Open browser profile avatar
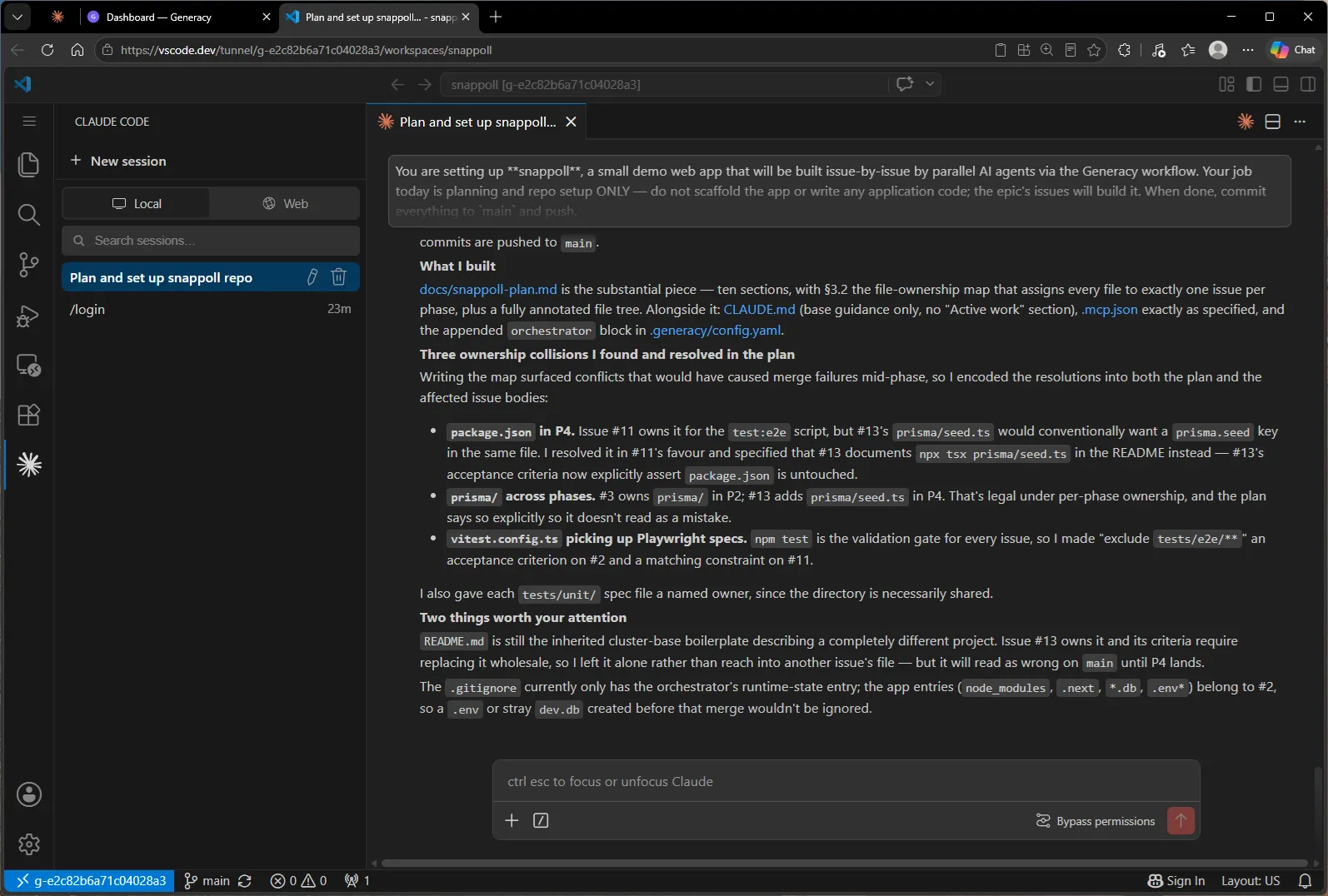Image resolution: width=1328 pixels, height=896 pixels. 1218,50
